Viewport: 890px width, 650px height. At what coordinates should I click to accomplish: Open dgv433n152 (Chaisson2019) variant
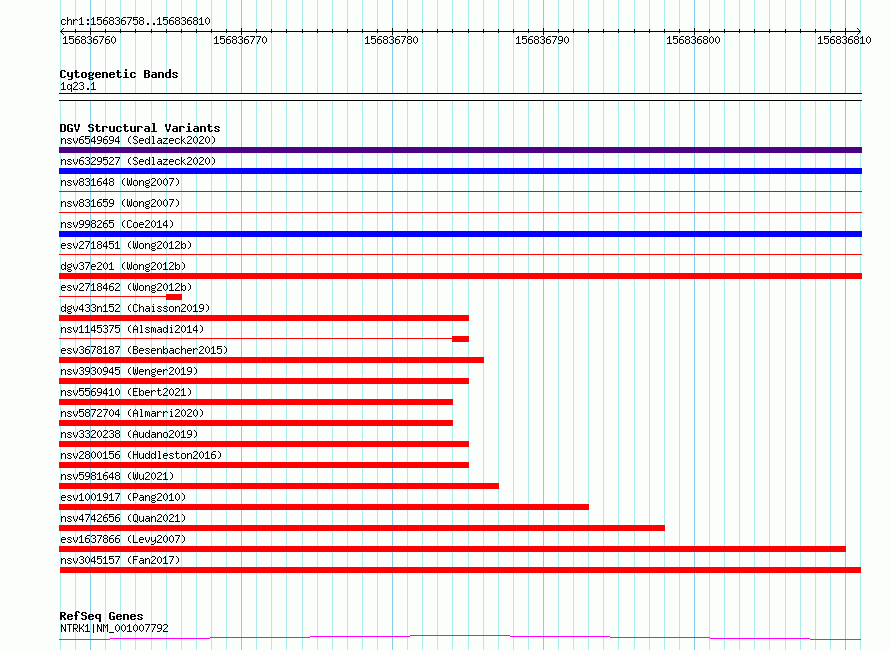tap(135, 308)
